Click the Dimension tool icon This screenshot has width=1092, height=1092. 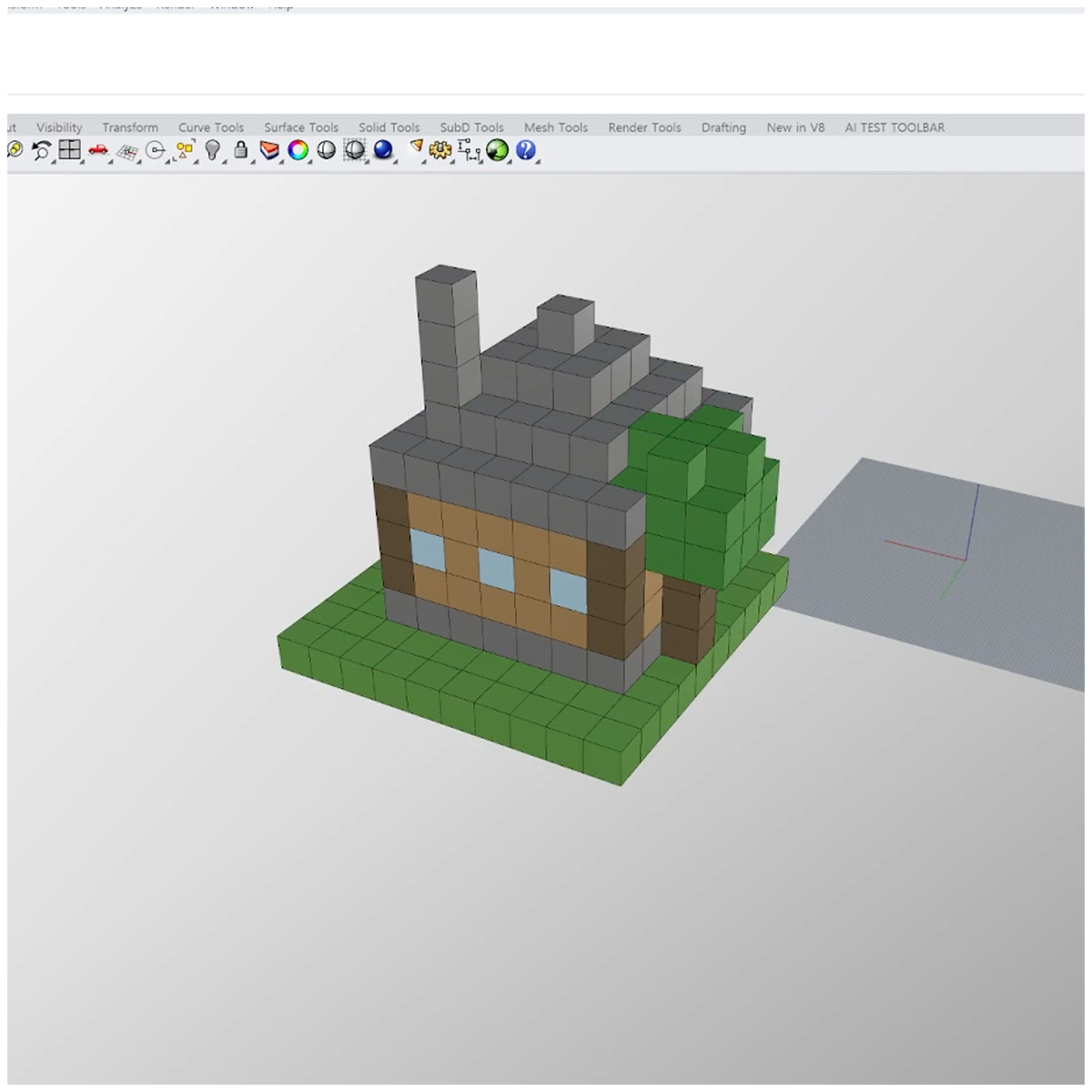[x=469, y=151]
